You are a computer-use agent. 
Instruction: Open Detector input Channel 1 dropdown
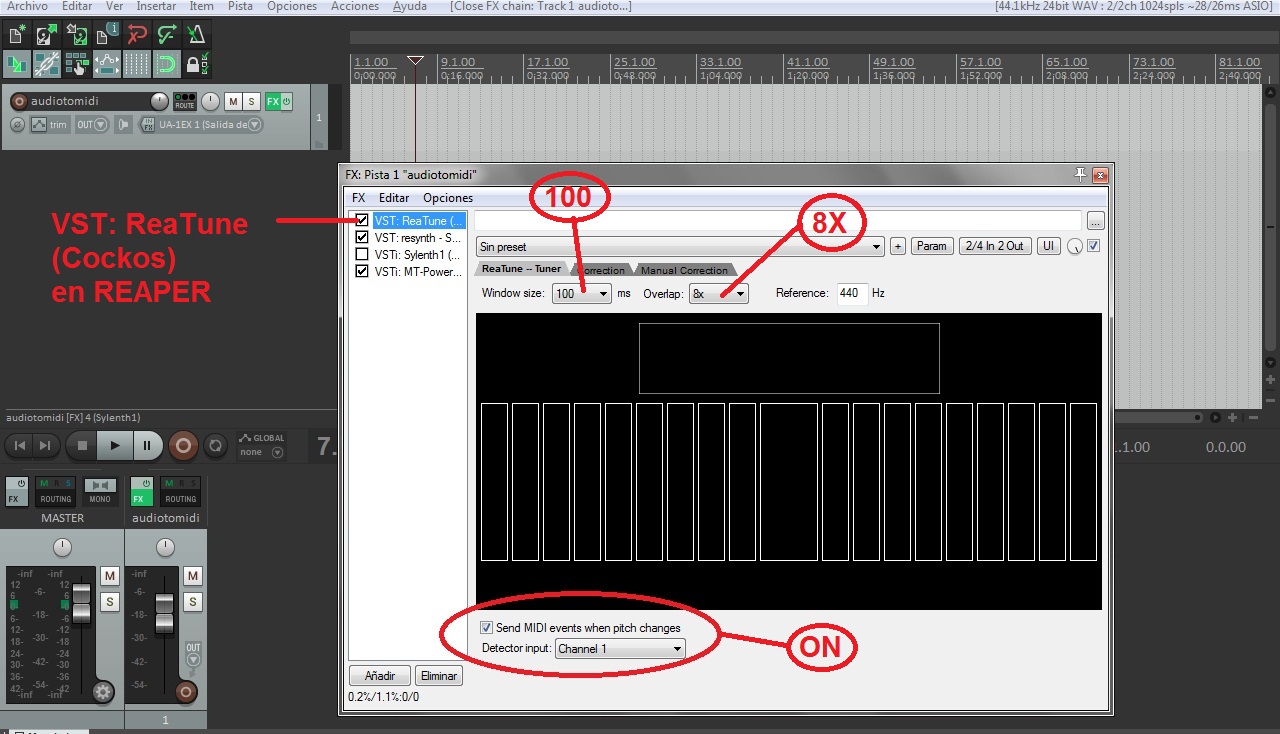(620, 649)
